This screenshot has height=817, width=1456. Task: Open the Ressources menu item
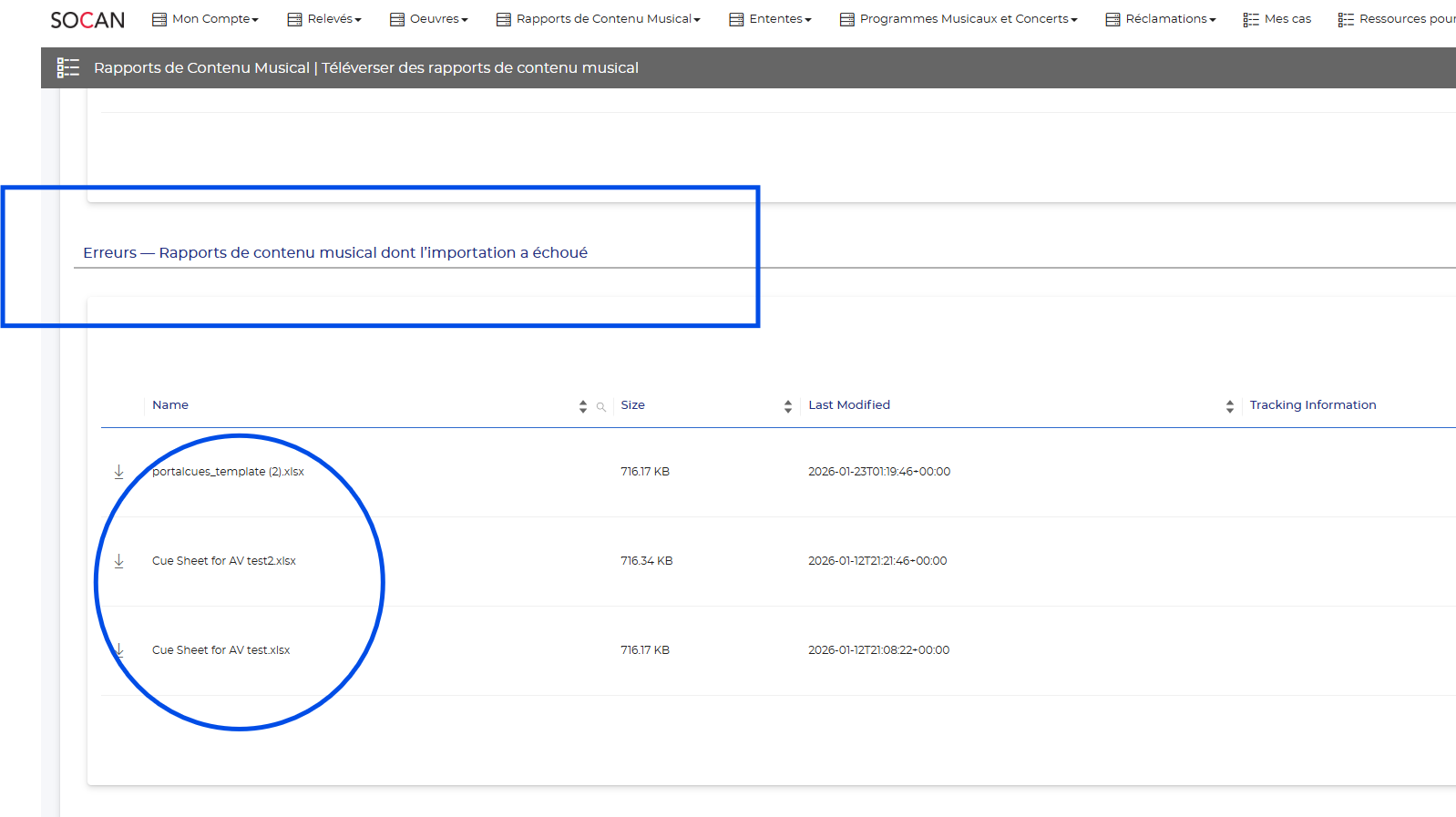(x=1397, y=19)
